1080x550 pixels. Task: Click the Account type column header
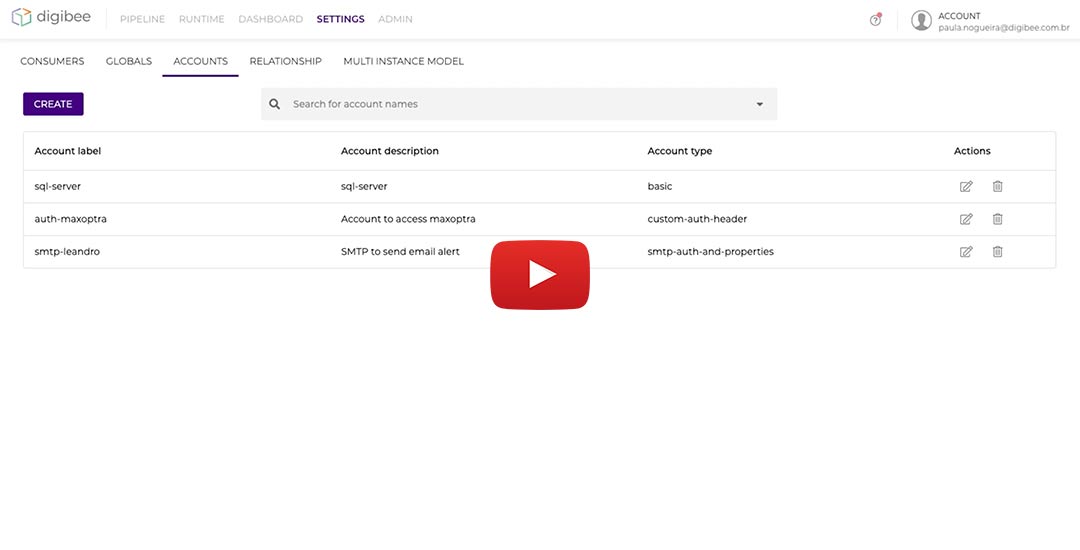680,151
